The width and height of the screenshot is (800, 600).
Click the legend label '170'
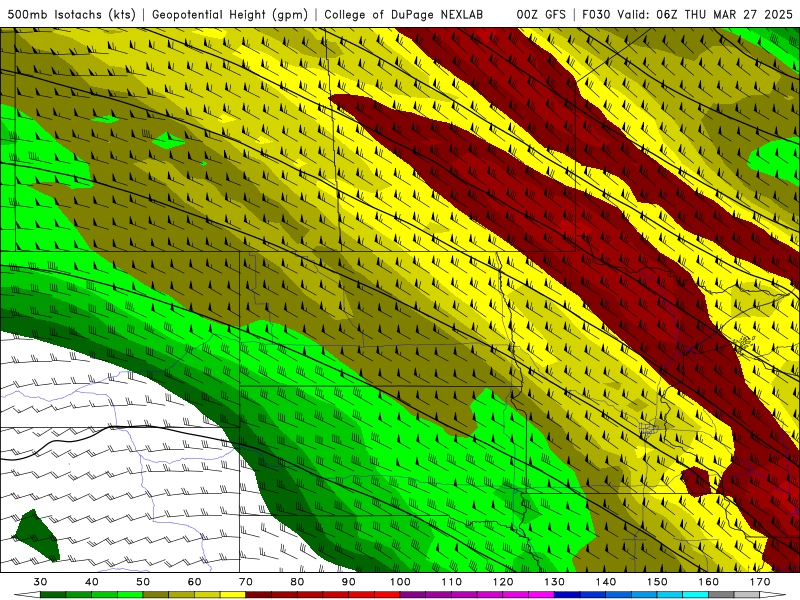pos(760,582)
